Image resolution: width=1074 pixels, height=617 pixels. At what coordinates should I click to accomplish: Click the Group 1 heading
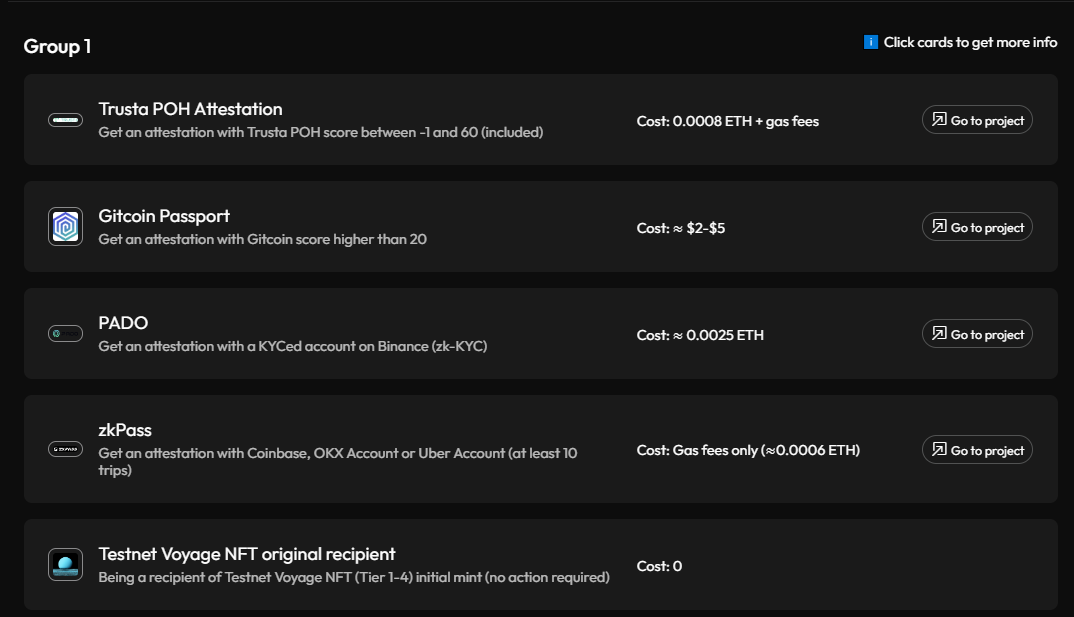(x=58, y=47)
